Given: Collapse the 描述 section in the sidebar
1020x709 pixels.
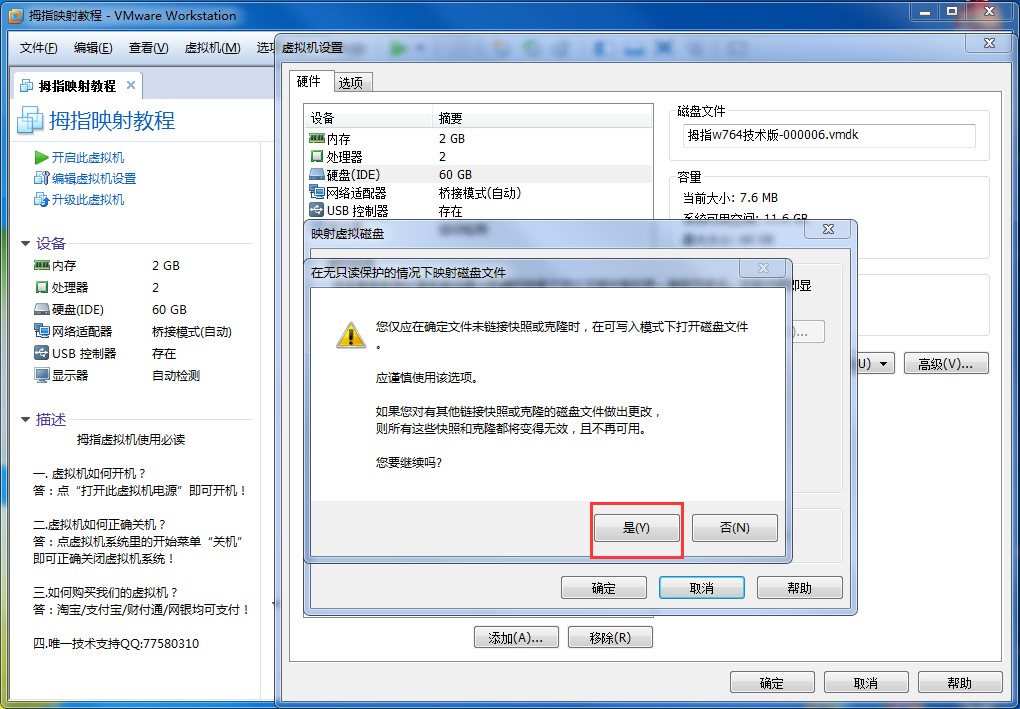Looking at the screenshot, I should click(x=25, y=420).
